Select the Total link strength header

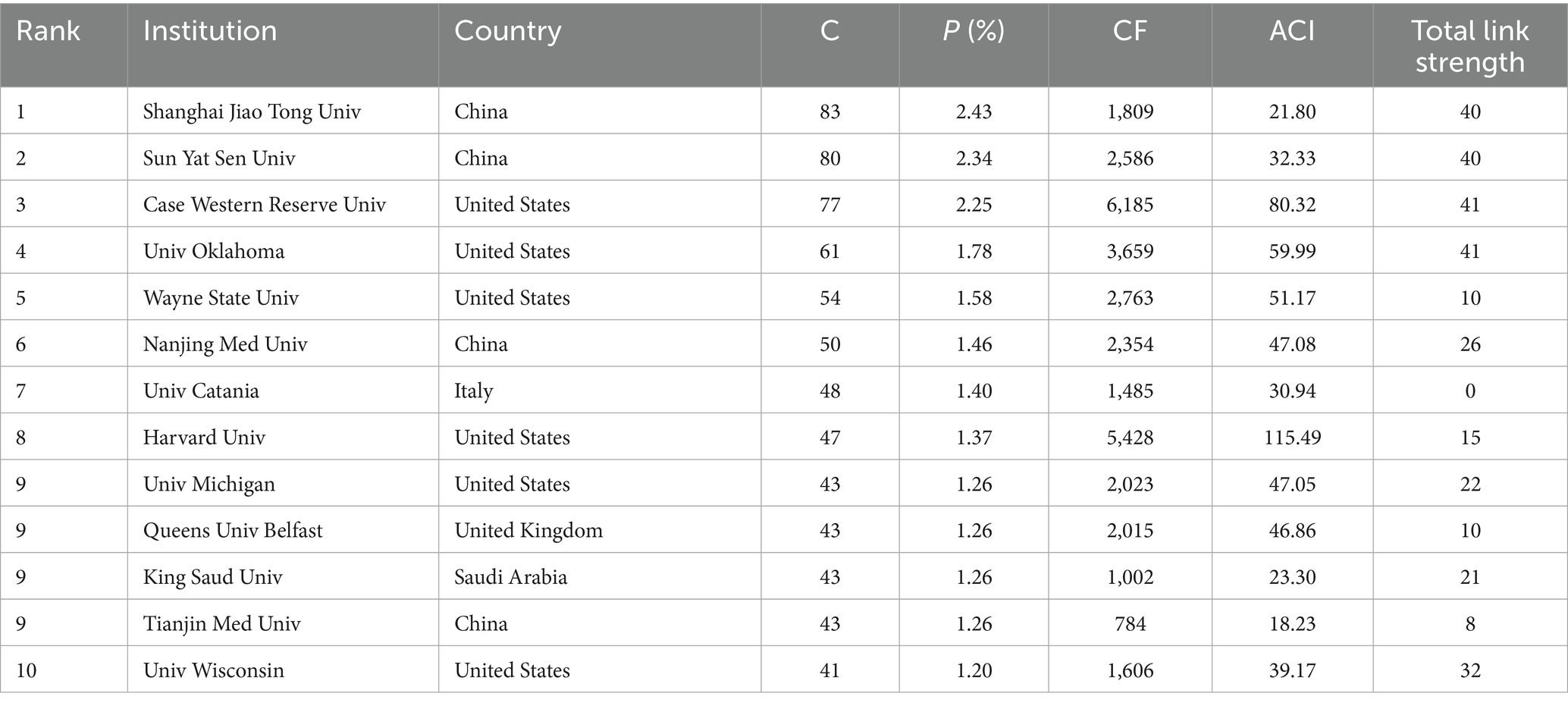pos(1469,46)
